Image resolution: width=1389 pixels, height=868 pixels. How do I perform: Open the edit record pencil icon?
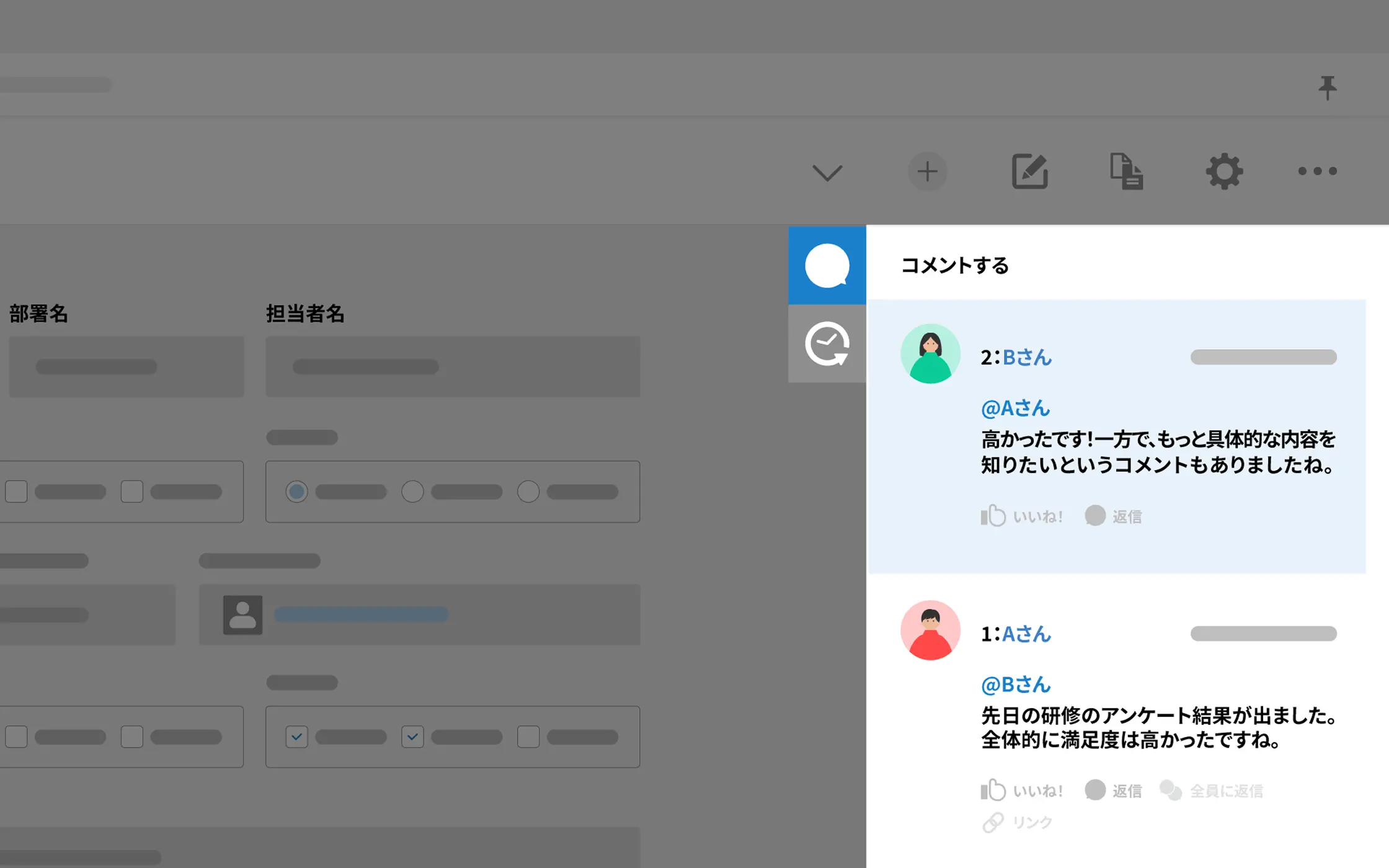1030,171
